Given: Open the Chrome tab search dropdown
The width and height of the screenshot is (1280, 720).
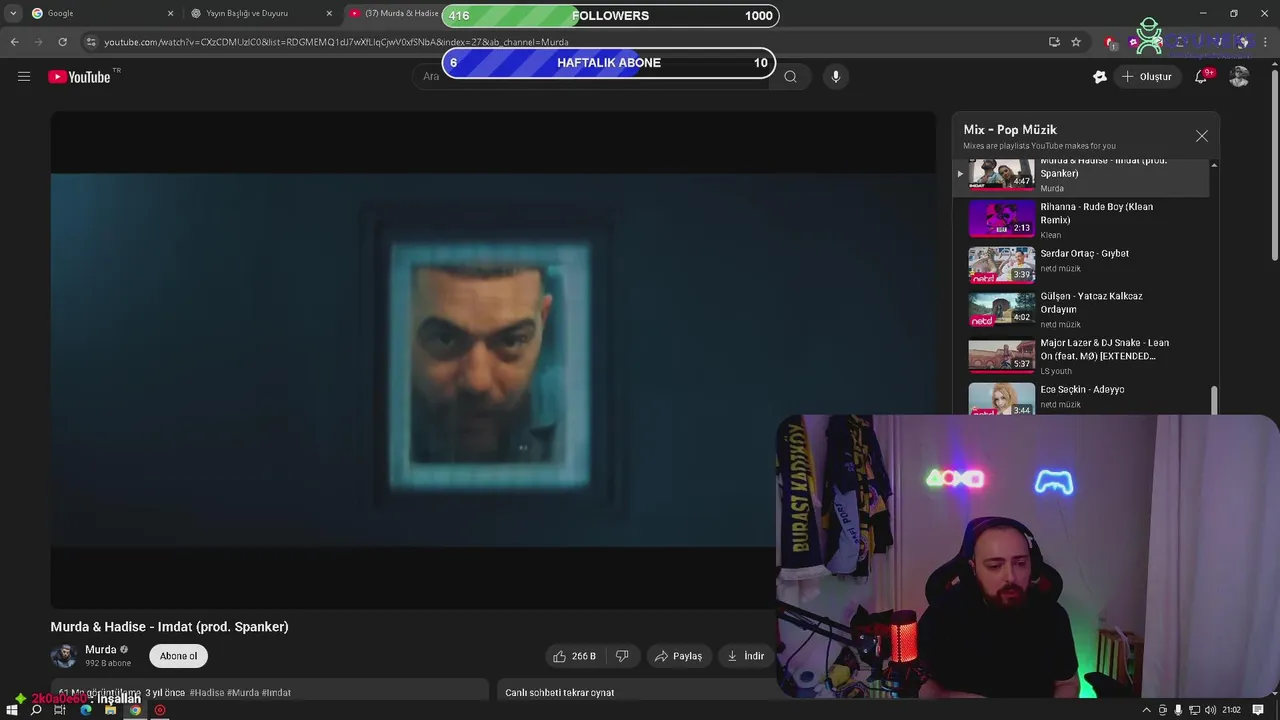Looking at the screenshot, I should 12,13.
